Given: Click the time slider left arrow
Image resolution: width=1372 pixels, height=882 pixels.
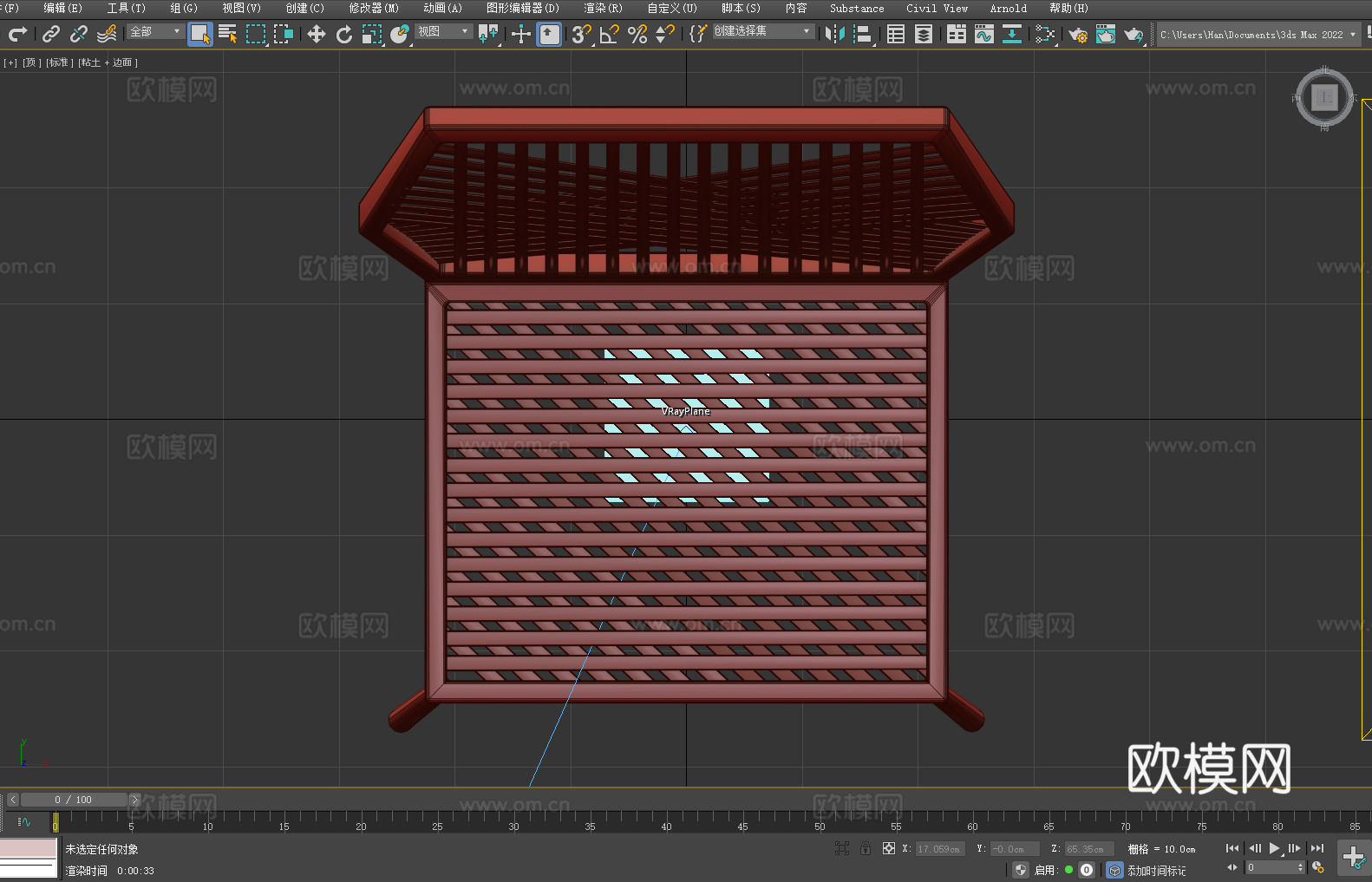Looking at the screenshot, I should click(x=12, y=800).
